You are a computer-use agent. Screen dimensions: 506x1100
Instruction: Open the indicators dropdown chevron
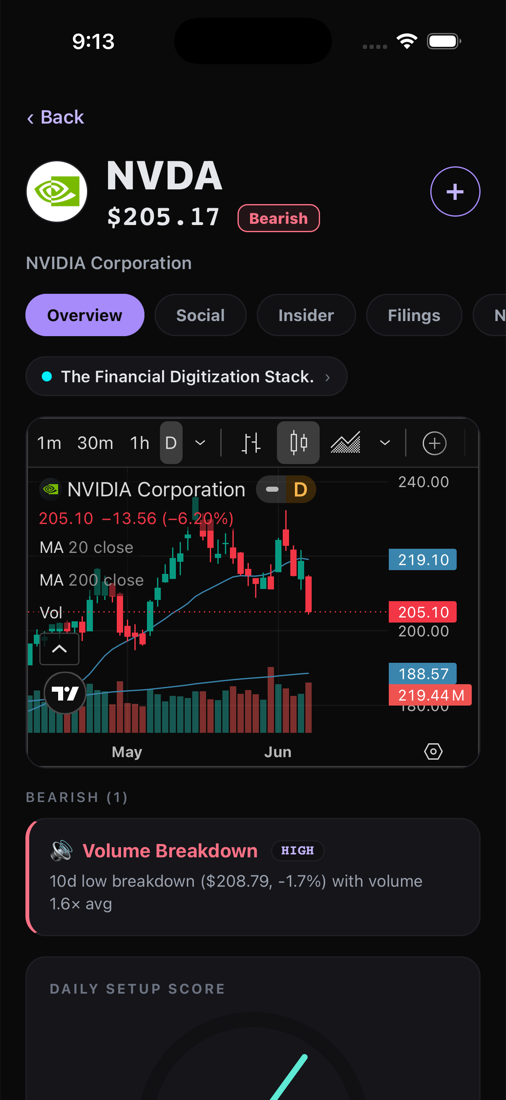click(x=385, y=443)
